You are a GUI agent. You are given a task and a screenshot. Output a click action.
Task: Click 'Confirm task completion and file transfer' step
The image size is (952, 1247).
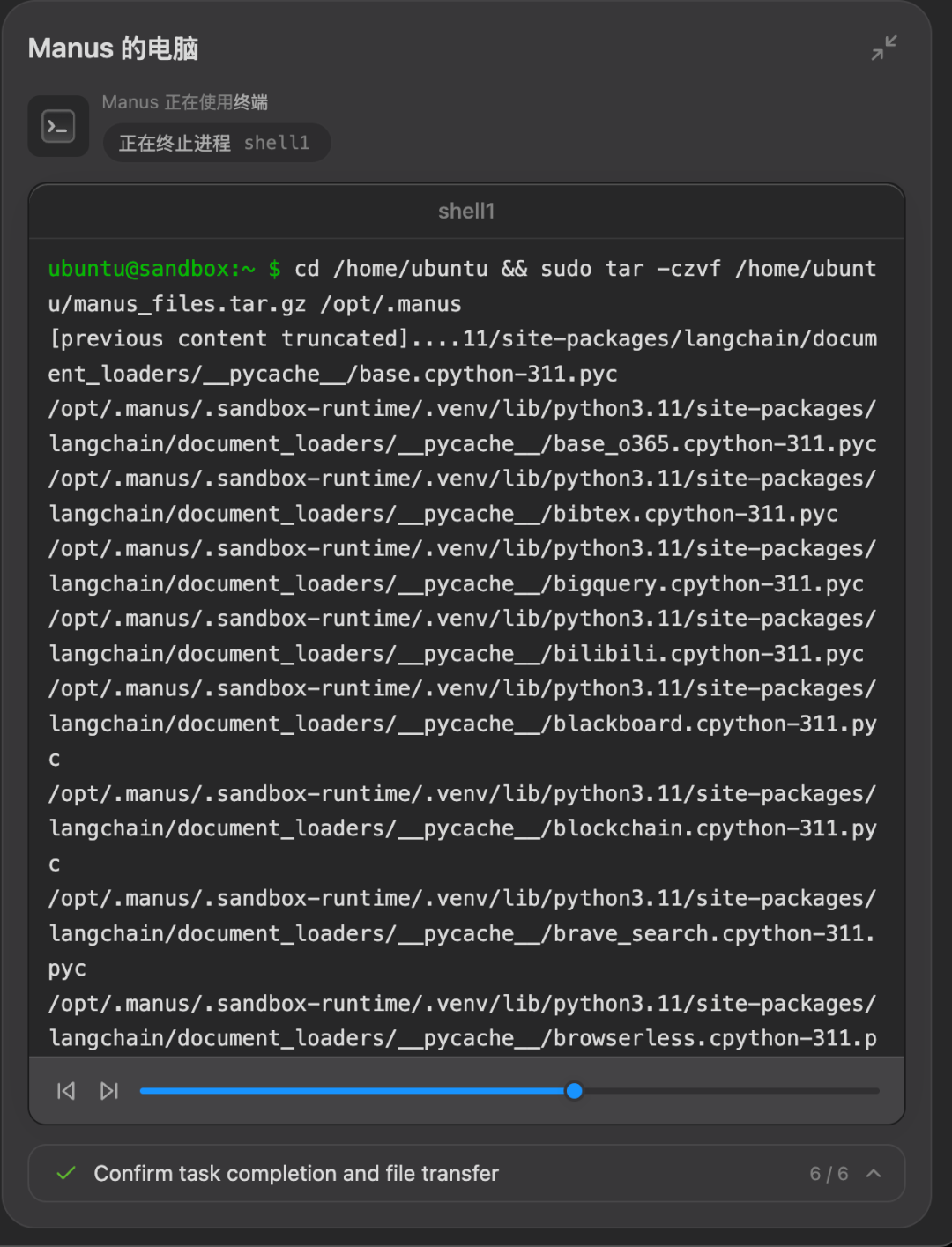(296, 1174)
